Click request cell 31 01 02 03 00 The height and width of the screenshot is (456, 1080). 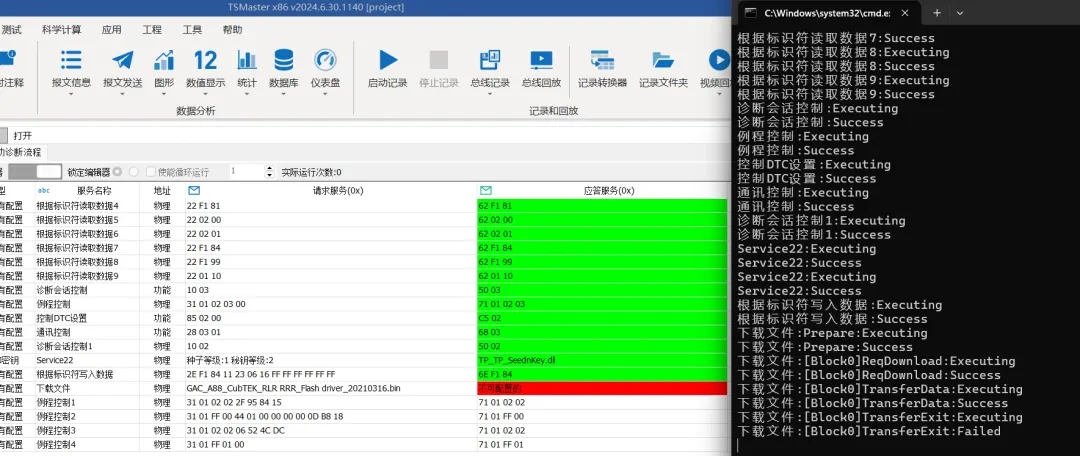(x=216, y=304)
